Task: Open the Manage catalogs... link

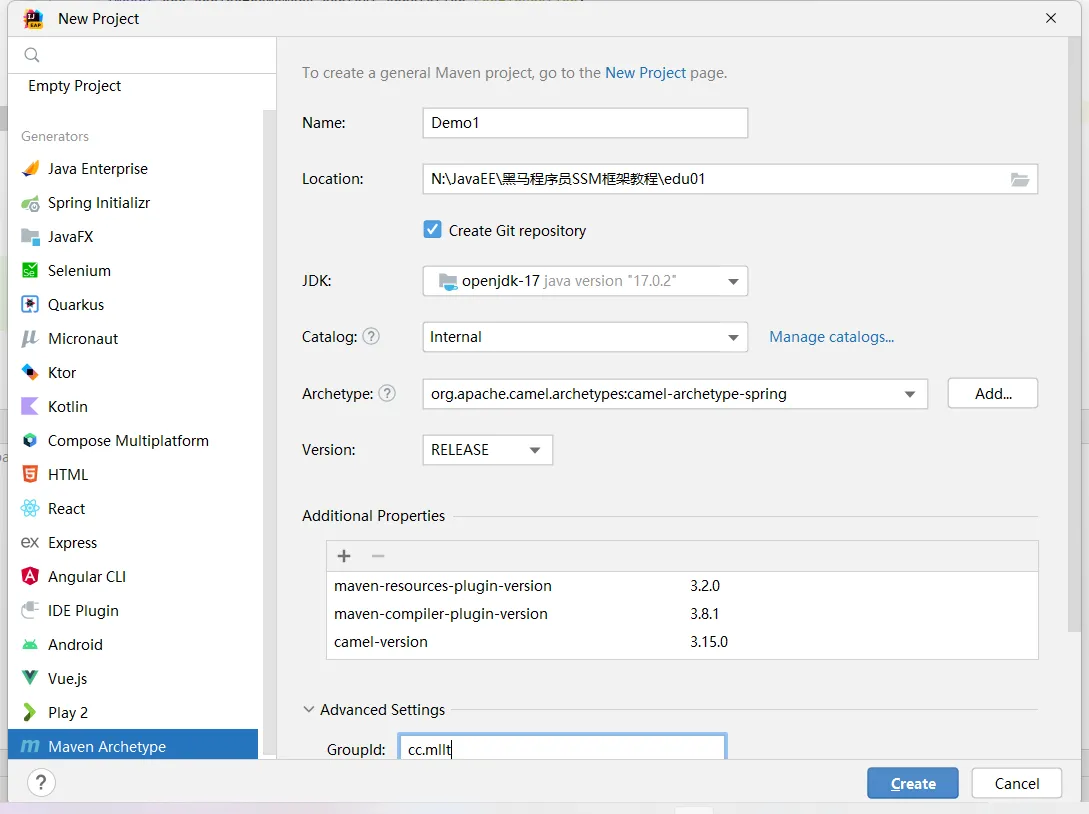Action: [831, 337]
